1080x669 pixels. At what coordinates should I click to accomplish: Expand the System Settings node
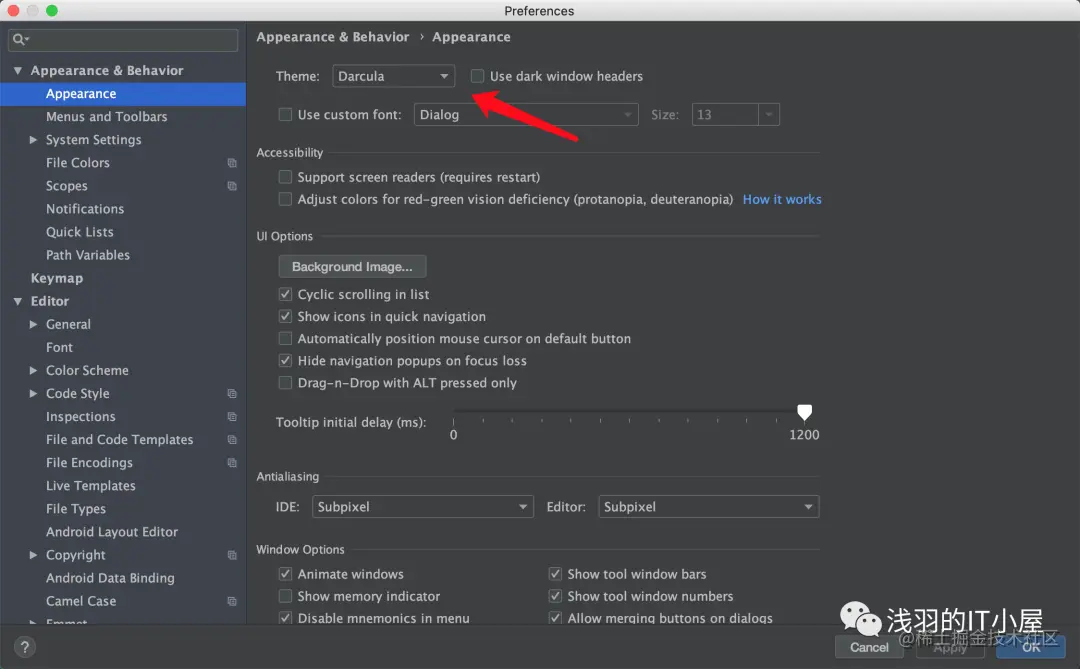(x=33, y=140)
